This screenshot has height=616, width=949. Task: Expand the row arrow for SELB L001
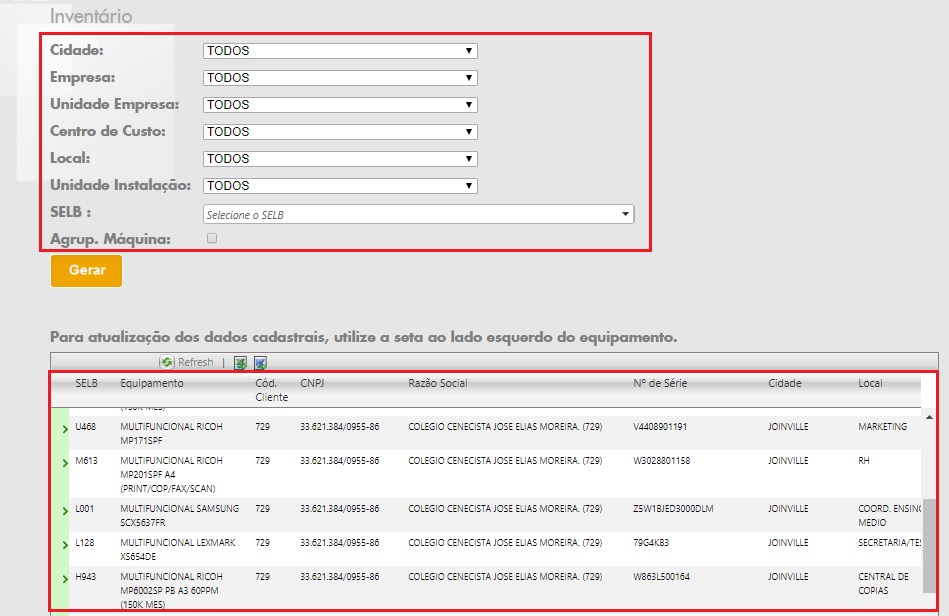(65, 511)
